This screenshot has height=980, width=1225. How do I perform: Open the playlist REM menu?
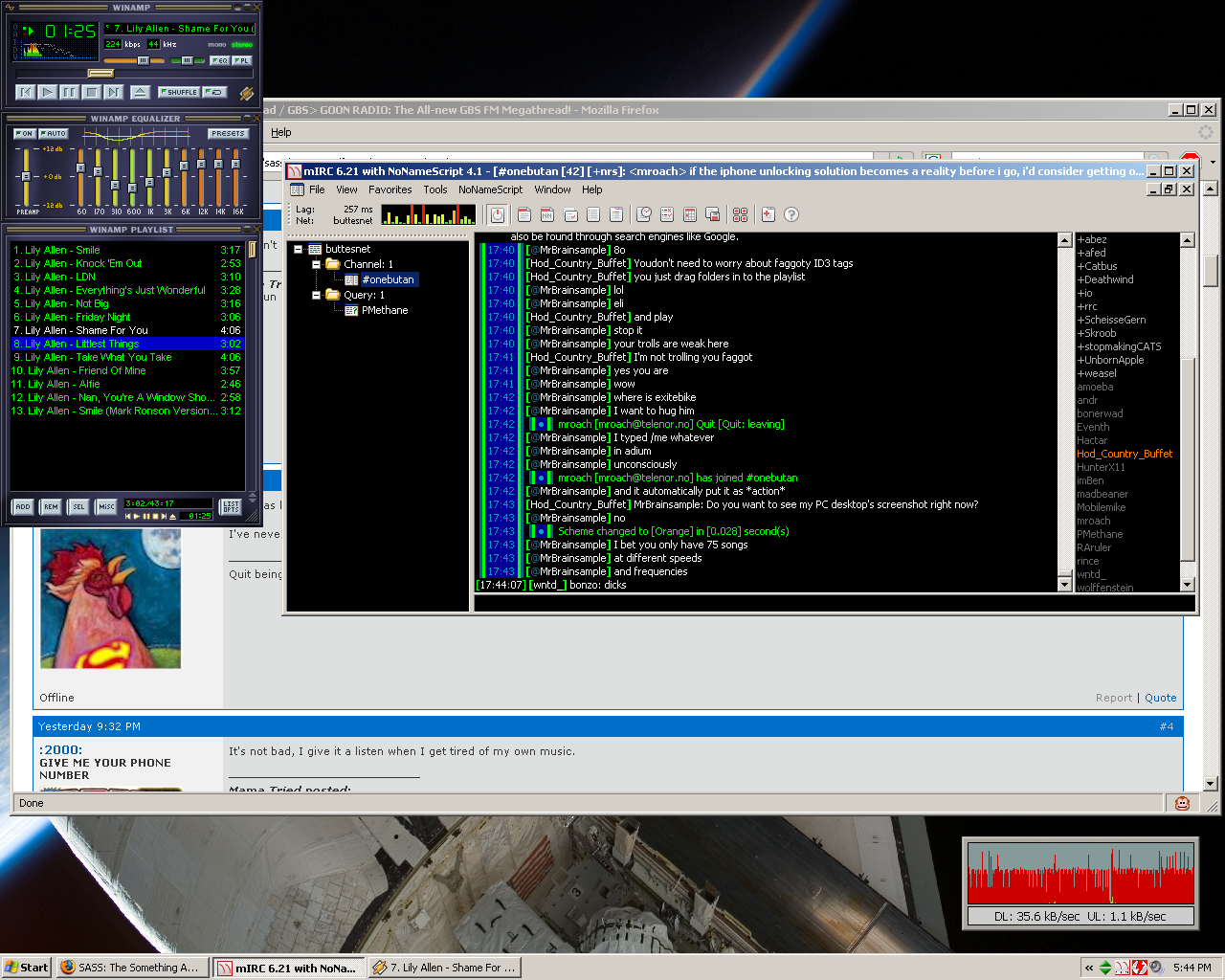(51, 506)
